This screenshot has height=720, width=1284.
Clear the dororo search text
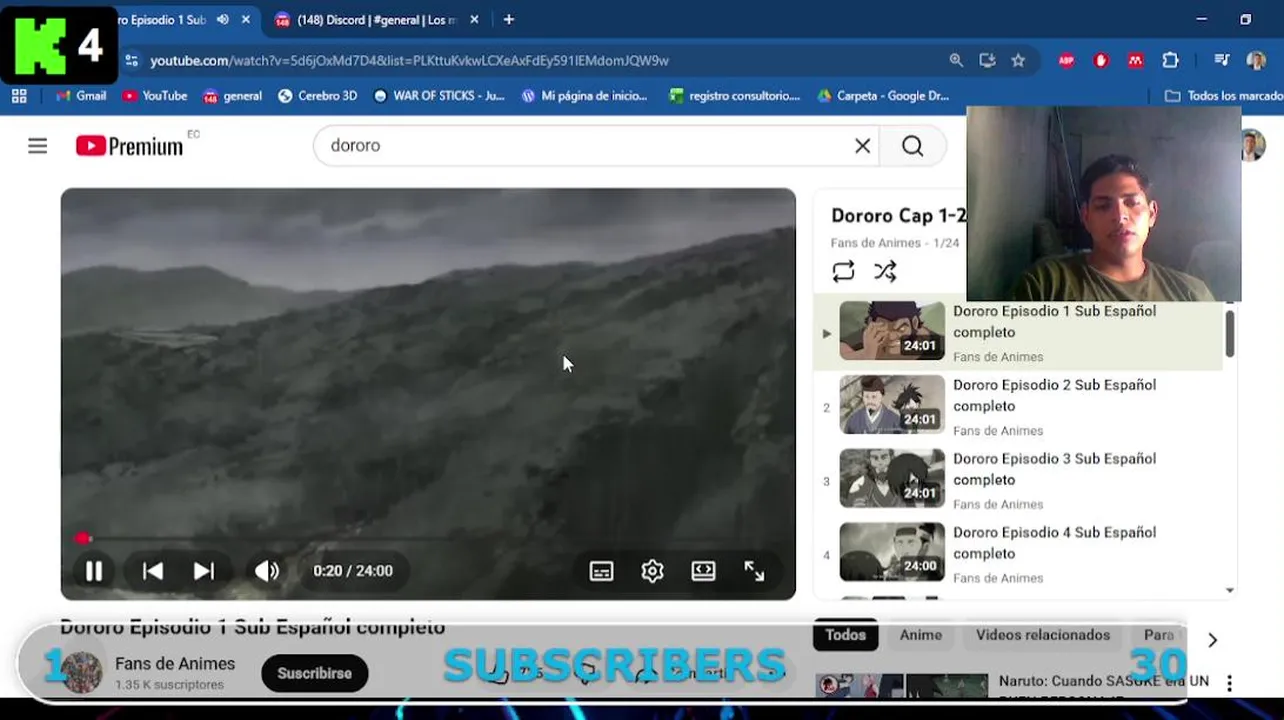tap(862, 146)
